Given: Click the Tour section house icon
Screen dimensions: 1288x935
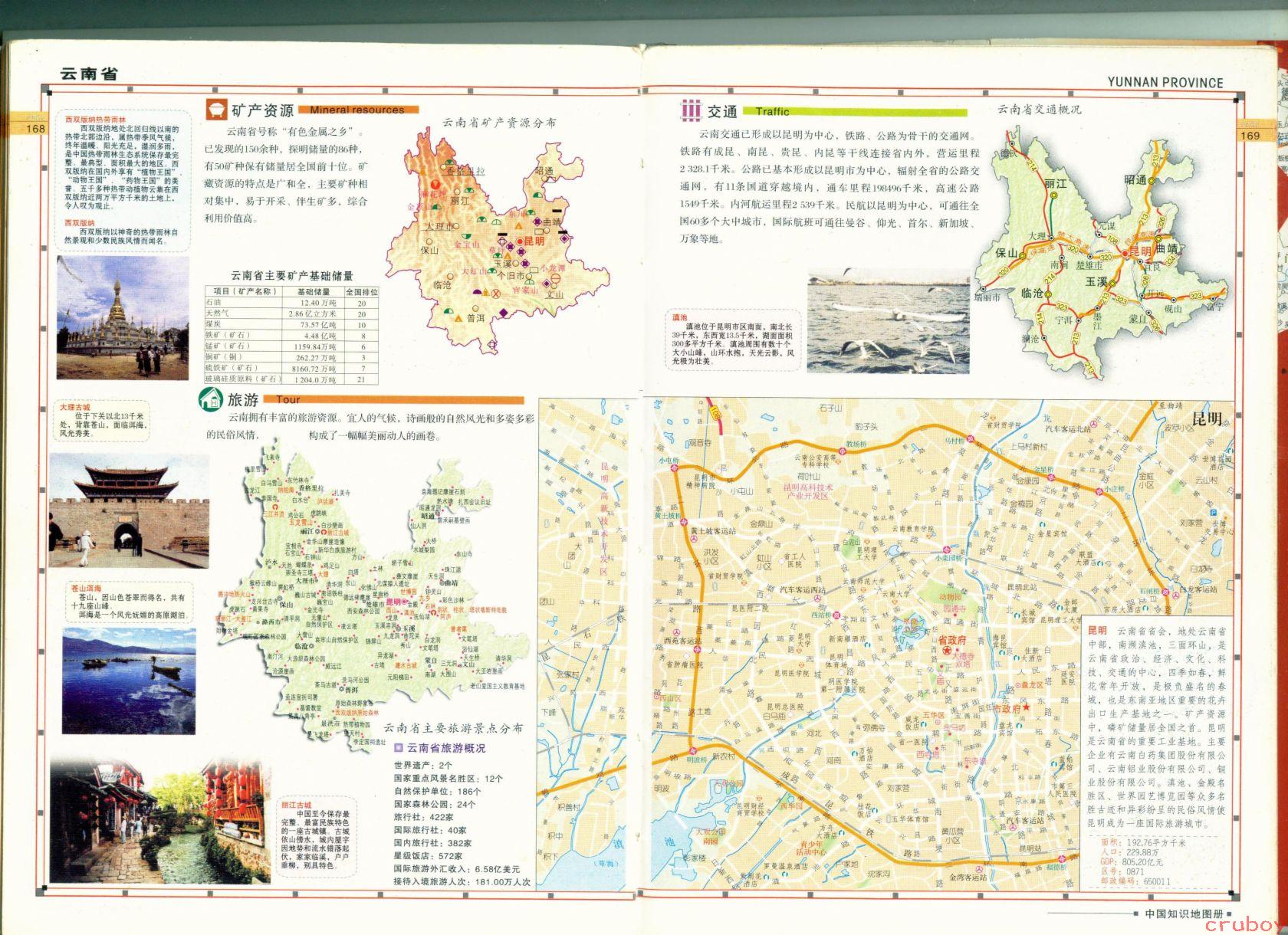Looking at the screenshot, I should tap(210, 398).
